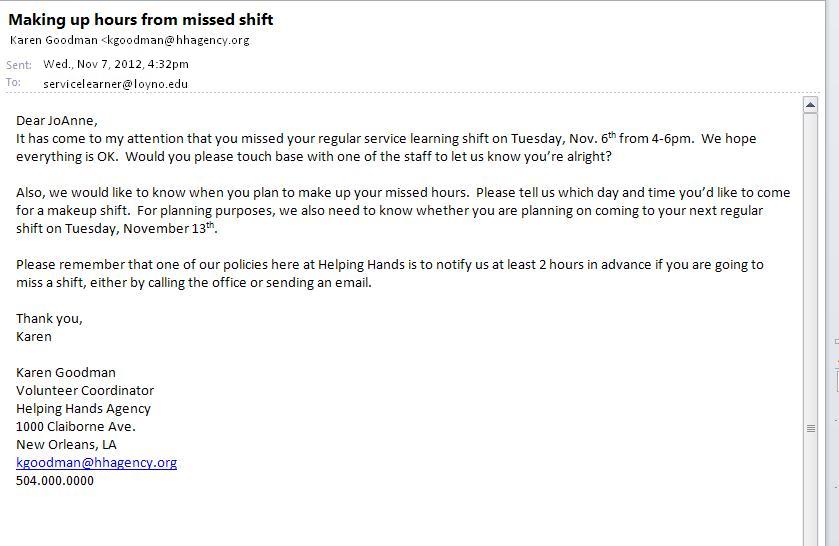Viewport: 839px width, 546px height.
Task: Click the message scrollbar thumb grip
Action: point(810,428)
